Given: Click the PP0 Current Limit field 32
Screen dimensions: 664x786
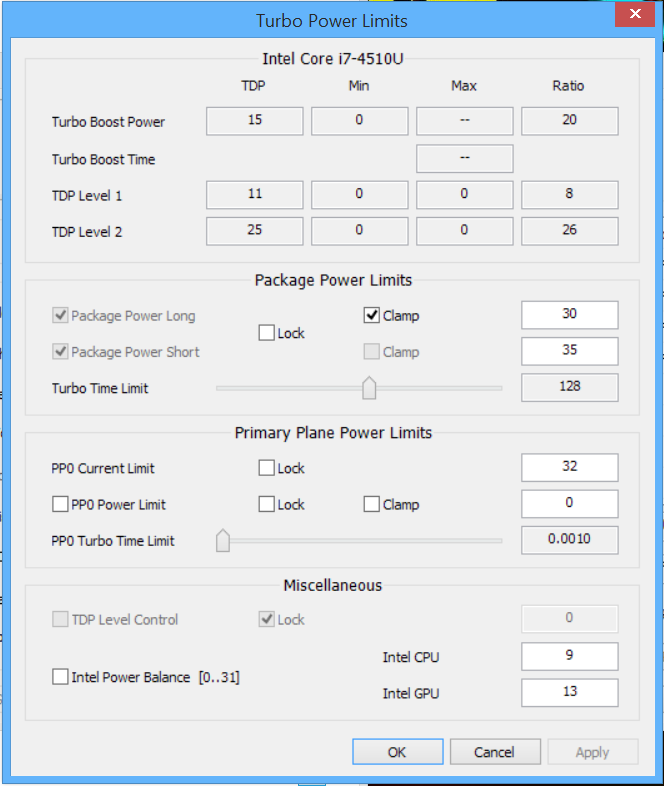Looking at the screenshot, I should coord(570,467).
